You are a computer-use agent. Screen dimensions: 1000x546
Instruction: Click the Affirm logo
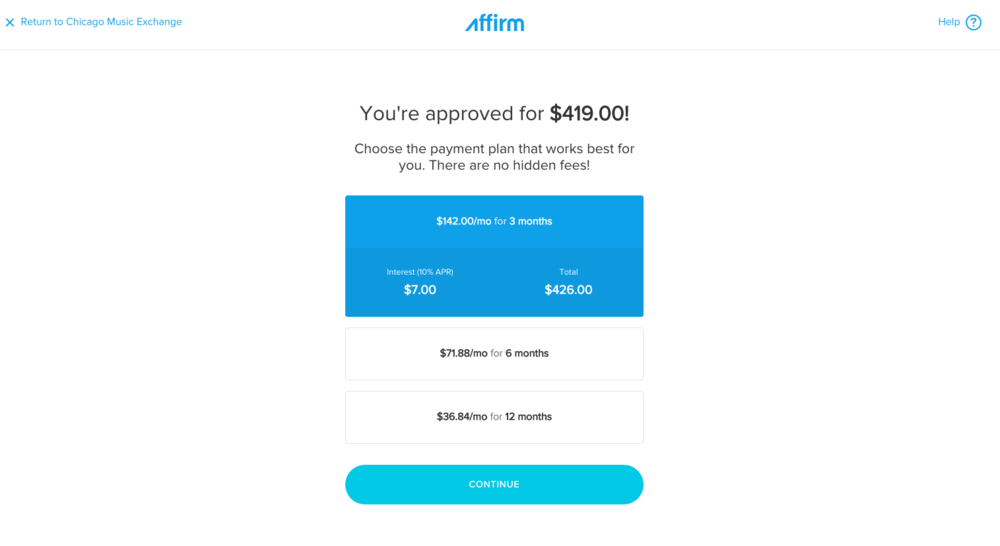[494, 22]
